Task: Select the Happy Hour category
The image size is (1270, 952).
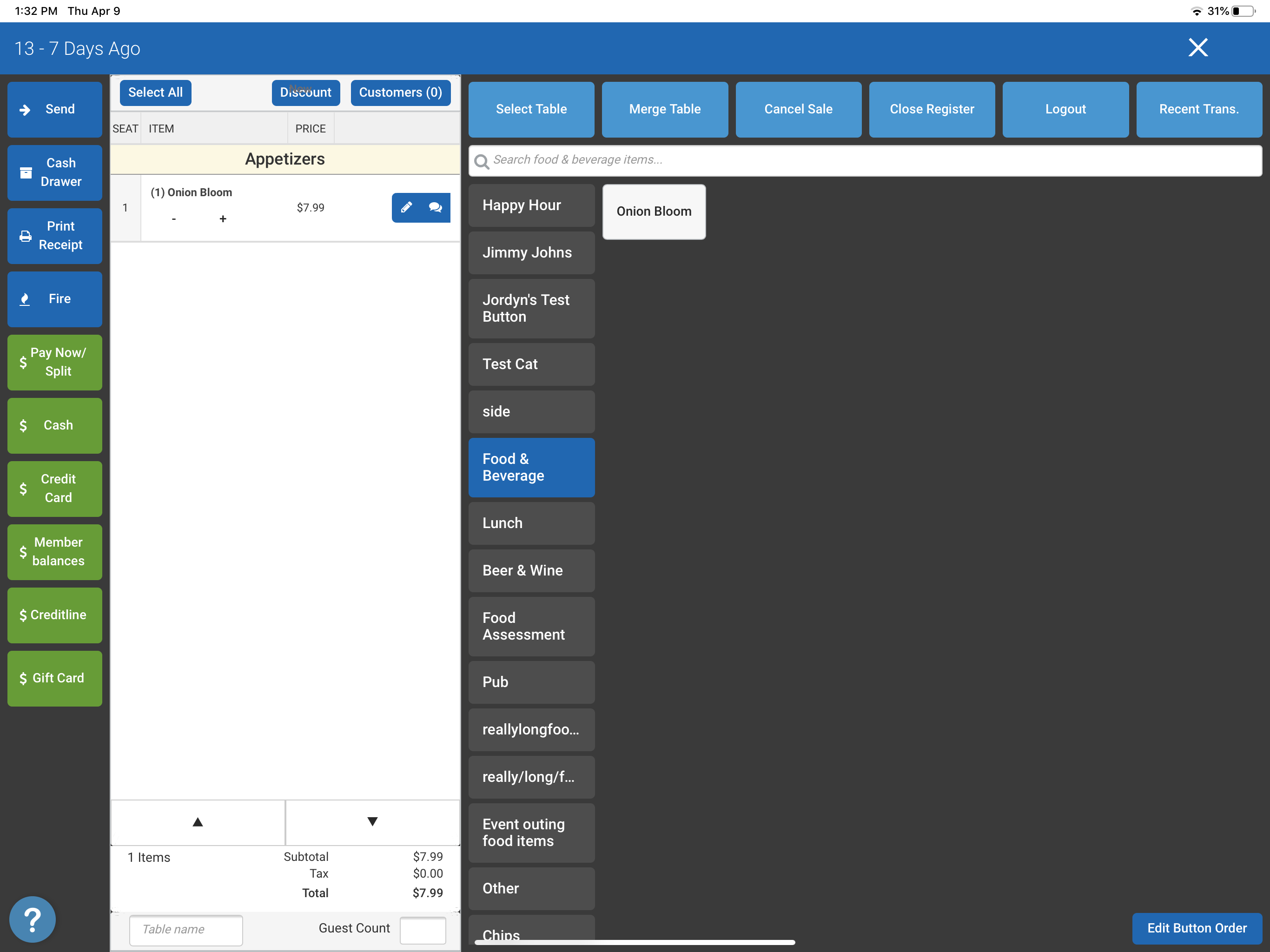Action: 531,205
